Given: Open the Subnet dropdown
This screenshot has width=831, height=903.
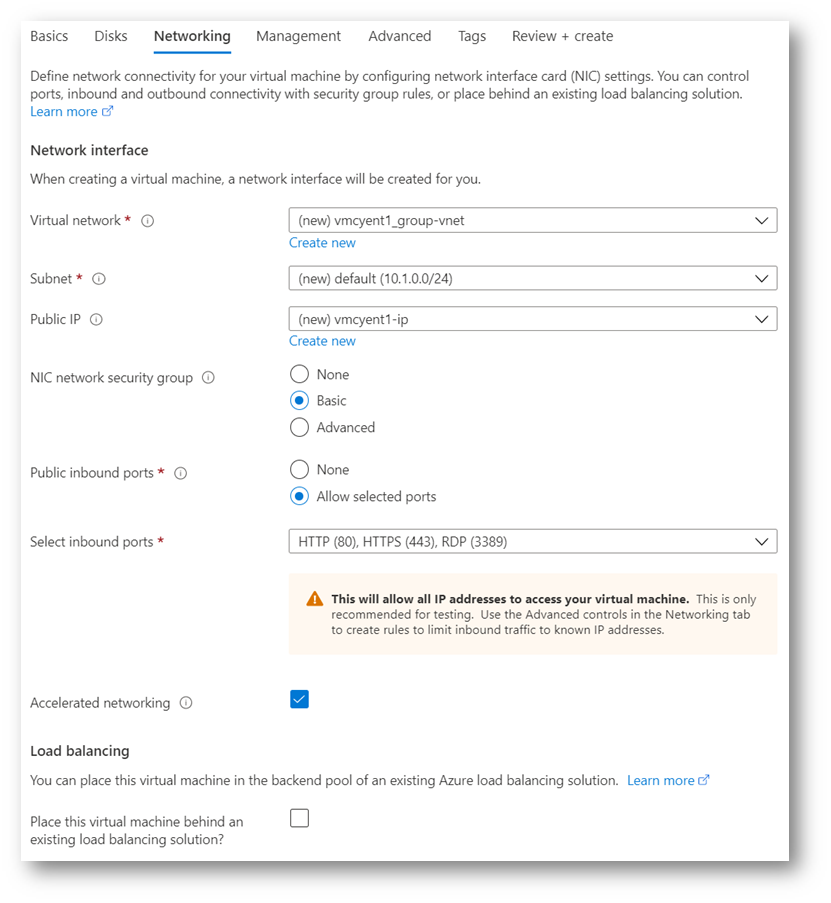Looking at the screenshot, I should tap(532, 278).
